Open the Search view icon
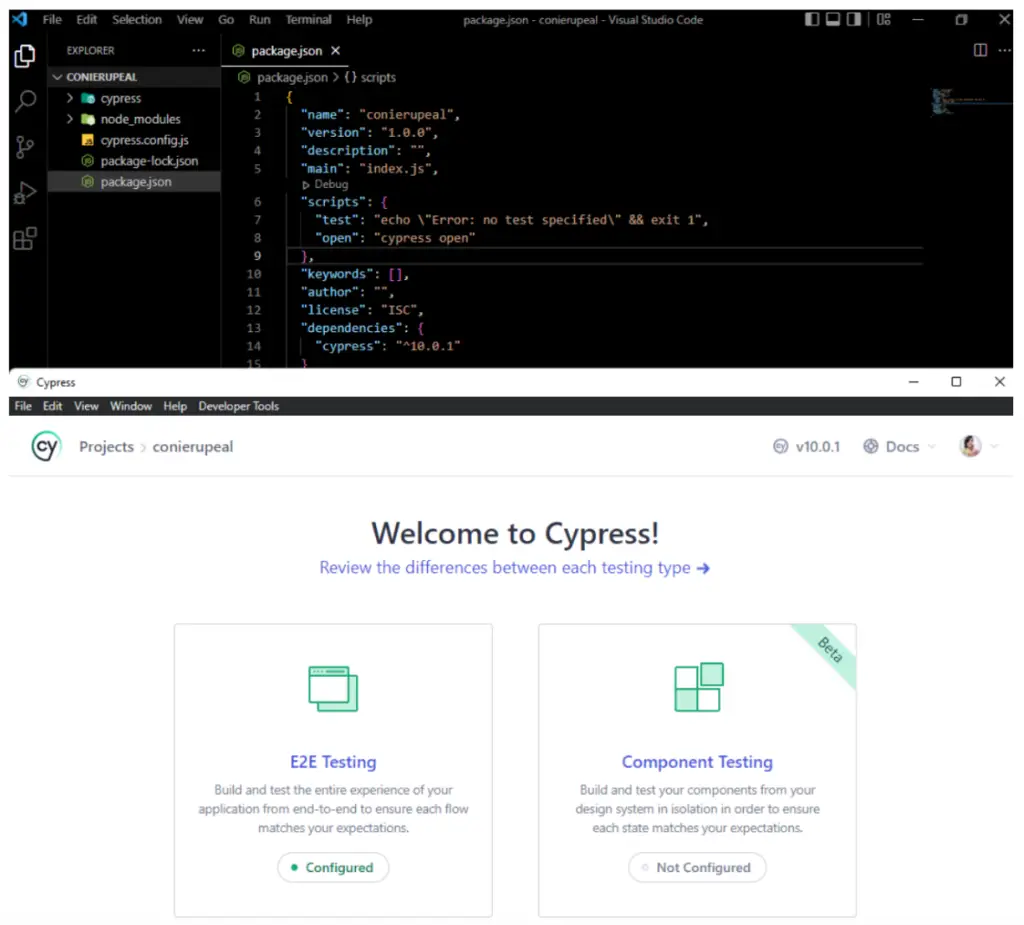The height and width of the screenshot is (925, 1024). point(25,102)
